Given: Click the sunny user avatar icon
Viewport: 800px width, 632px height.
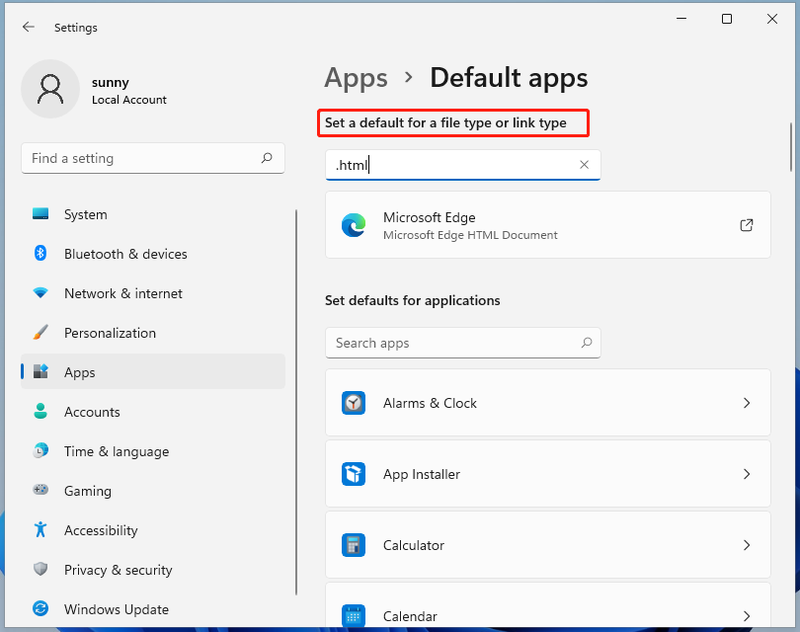Looking at the screenshot, I should pyautogui.click(x=51, y=89).
